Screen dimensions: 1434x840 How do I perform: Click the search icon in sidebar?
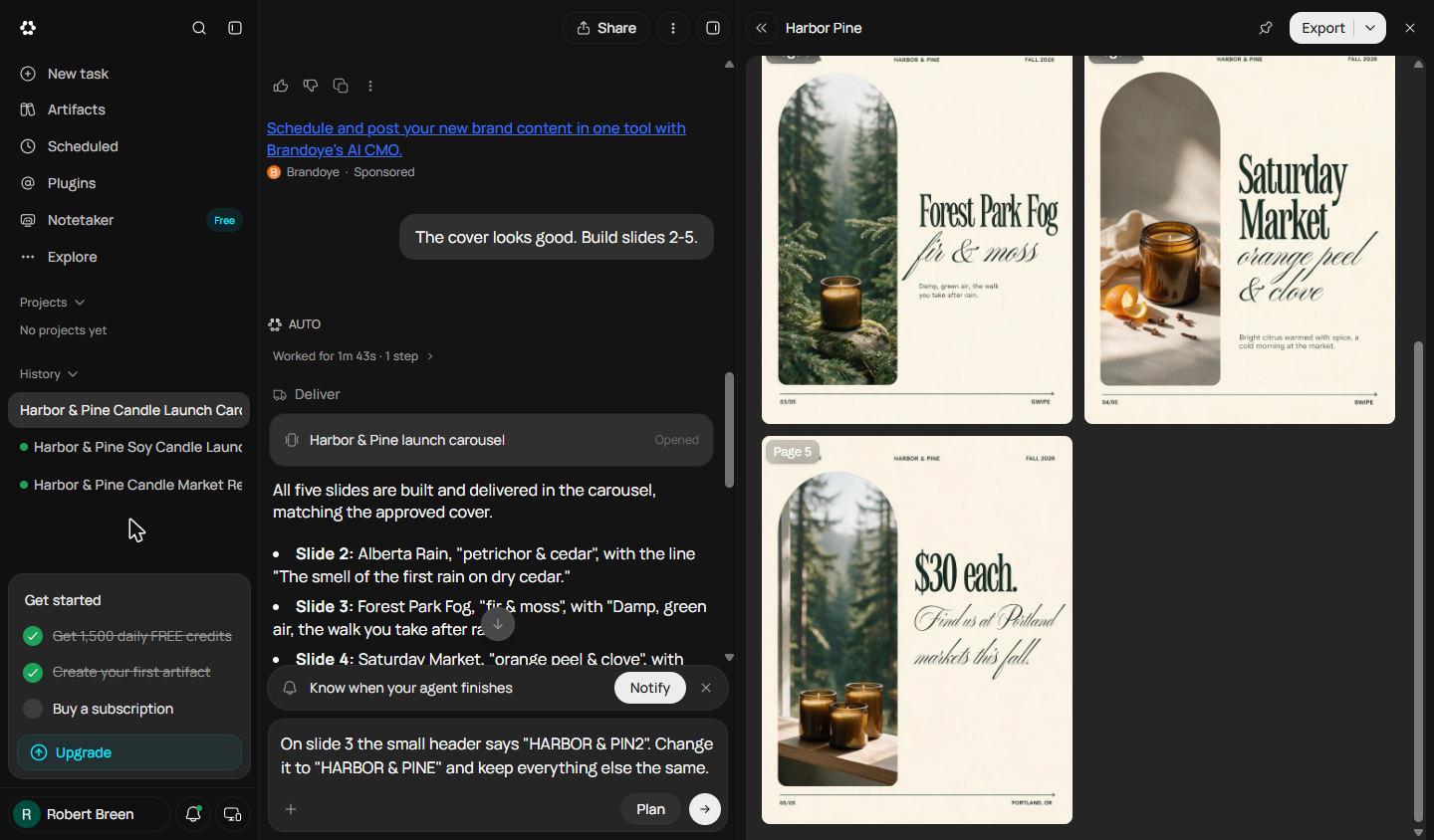point(199,28)
